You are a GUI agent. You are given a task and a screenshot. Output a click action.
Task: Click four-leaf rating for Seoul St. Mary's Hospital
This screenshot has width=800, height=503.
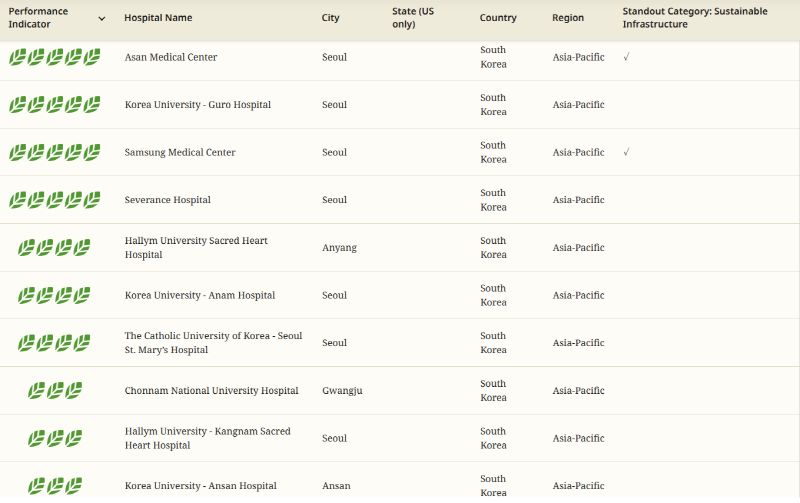click(54, 343)
